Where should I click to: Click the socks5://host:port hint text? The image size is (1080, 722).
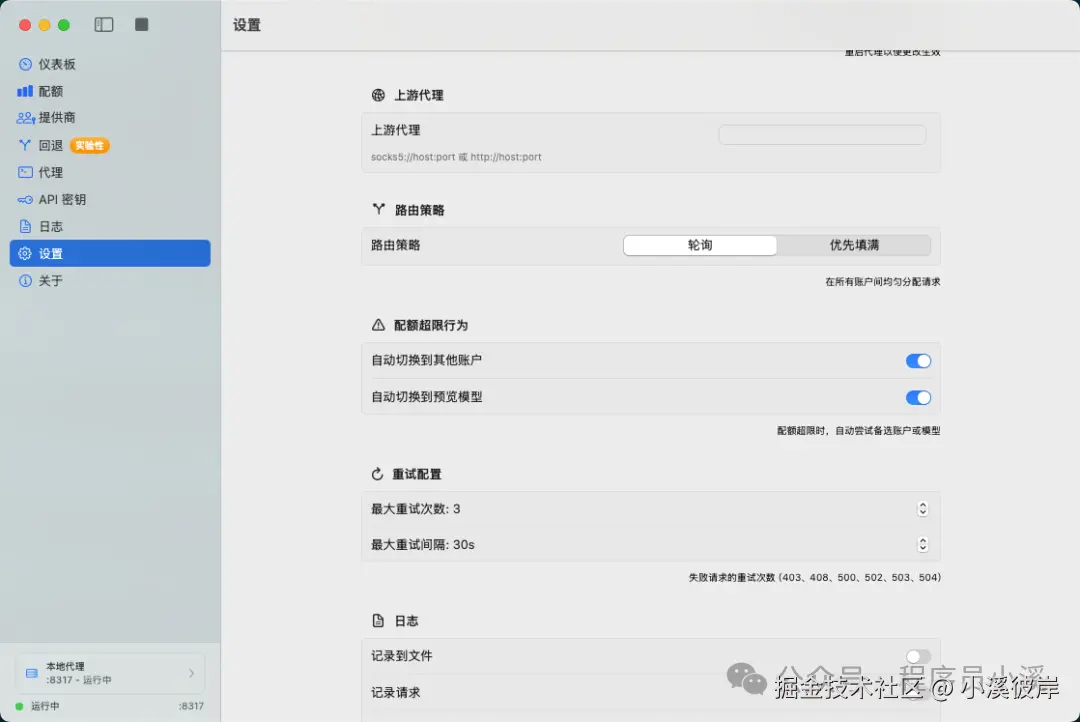[456, 157]
